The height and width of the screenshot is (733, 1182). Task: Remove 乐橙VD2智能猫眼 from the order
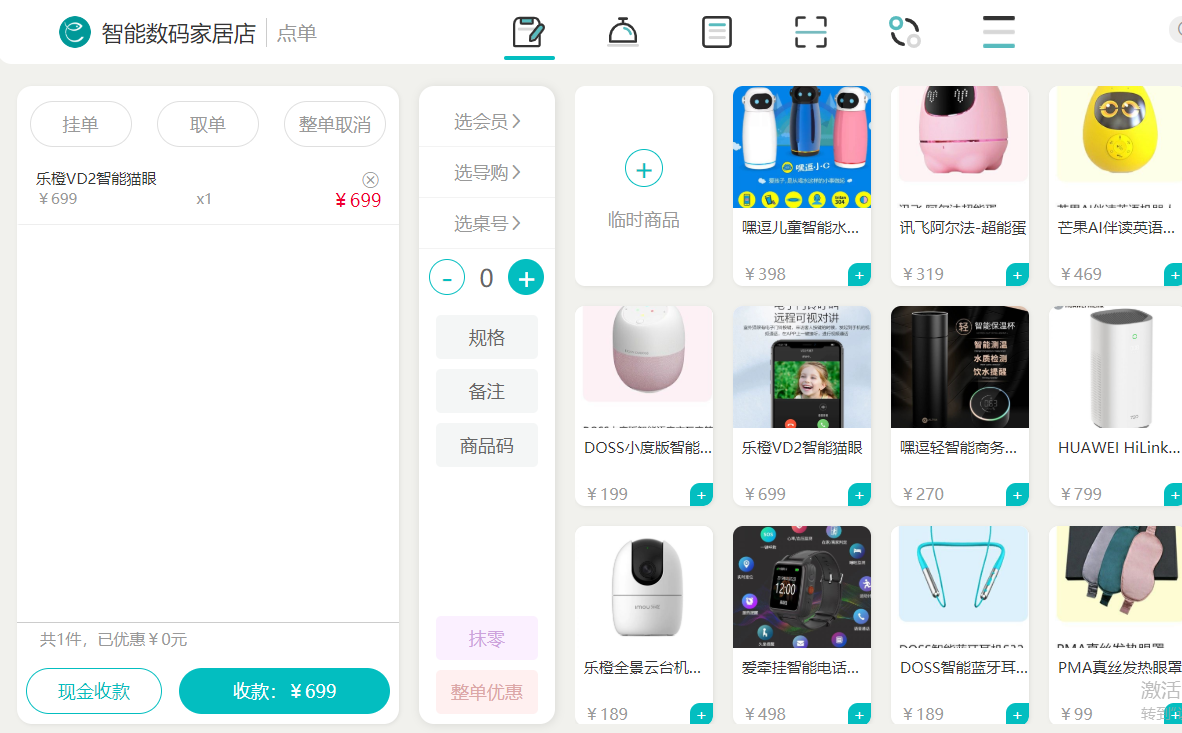pyautogui.click(x=370, y=179)
